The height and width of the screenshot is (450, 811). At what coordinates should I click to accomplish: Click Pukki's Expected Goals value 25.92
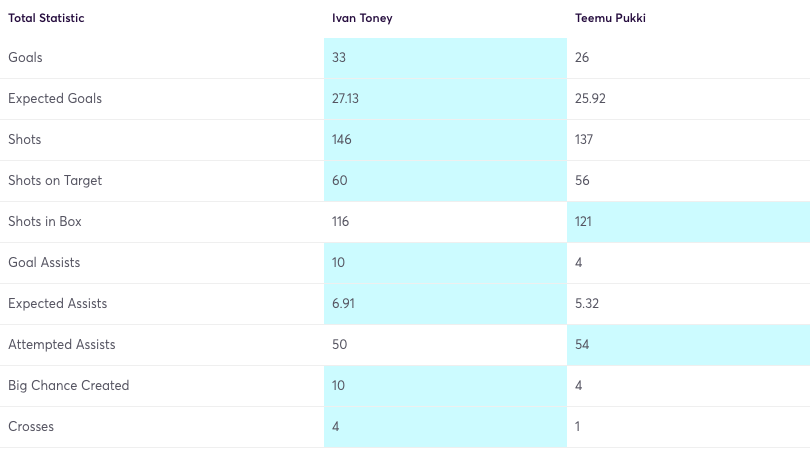pos(591,99)
